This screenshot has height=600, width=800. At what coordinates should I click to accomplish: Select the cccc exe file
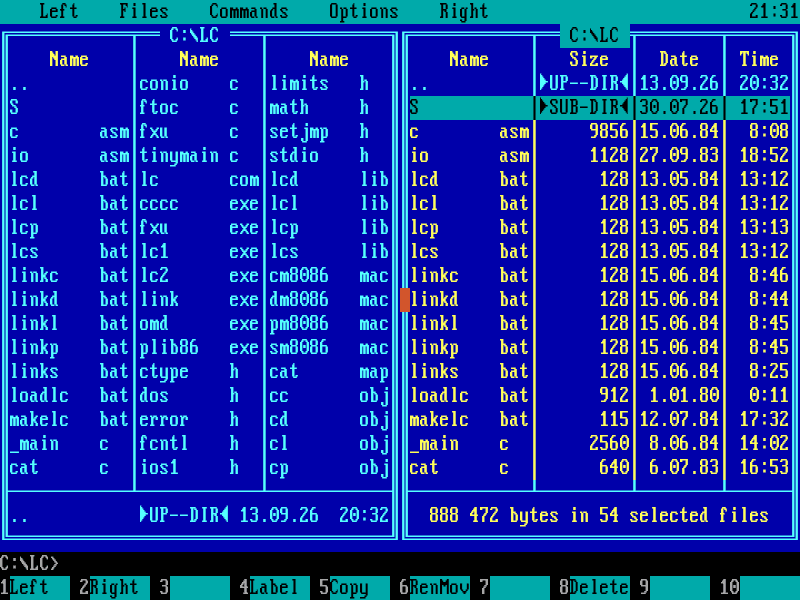pyautogui.click(x=199, y=203)
